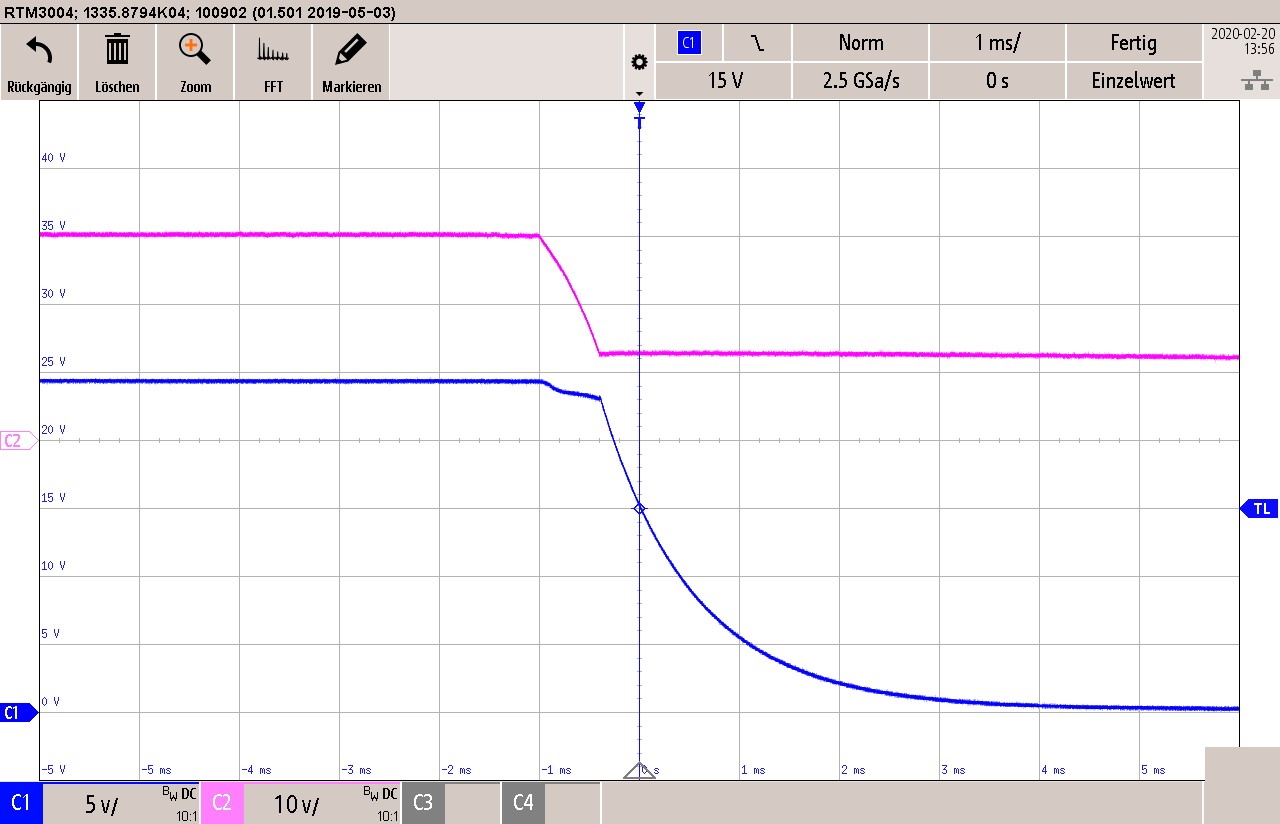The height and width of the screenshot is (824, 1280).
Task: Open the 0 s horizontal position field
Action: pos(997,81)
